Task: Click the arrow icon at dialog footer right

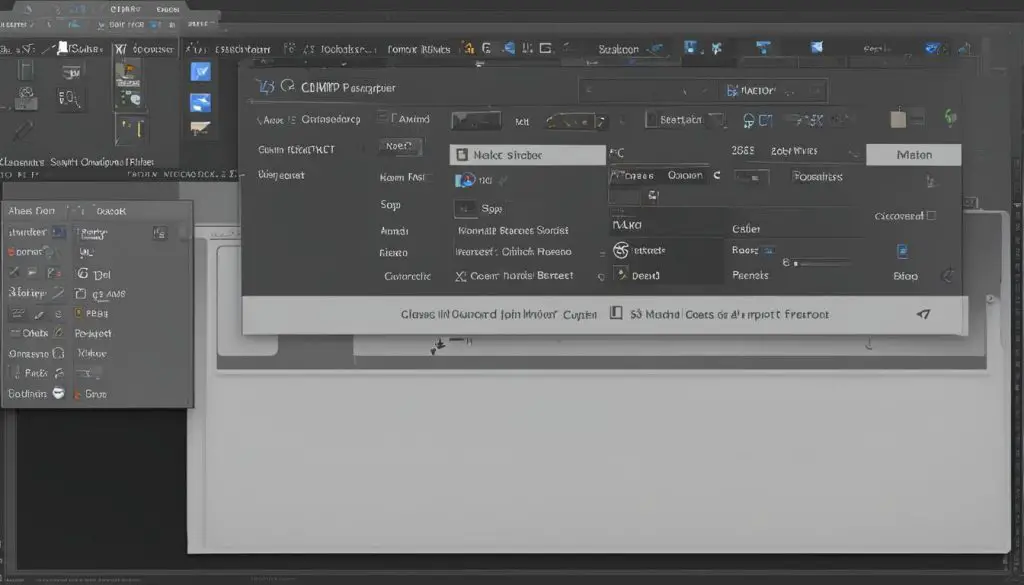Action: tap(923, 314)
